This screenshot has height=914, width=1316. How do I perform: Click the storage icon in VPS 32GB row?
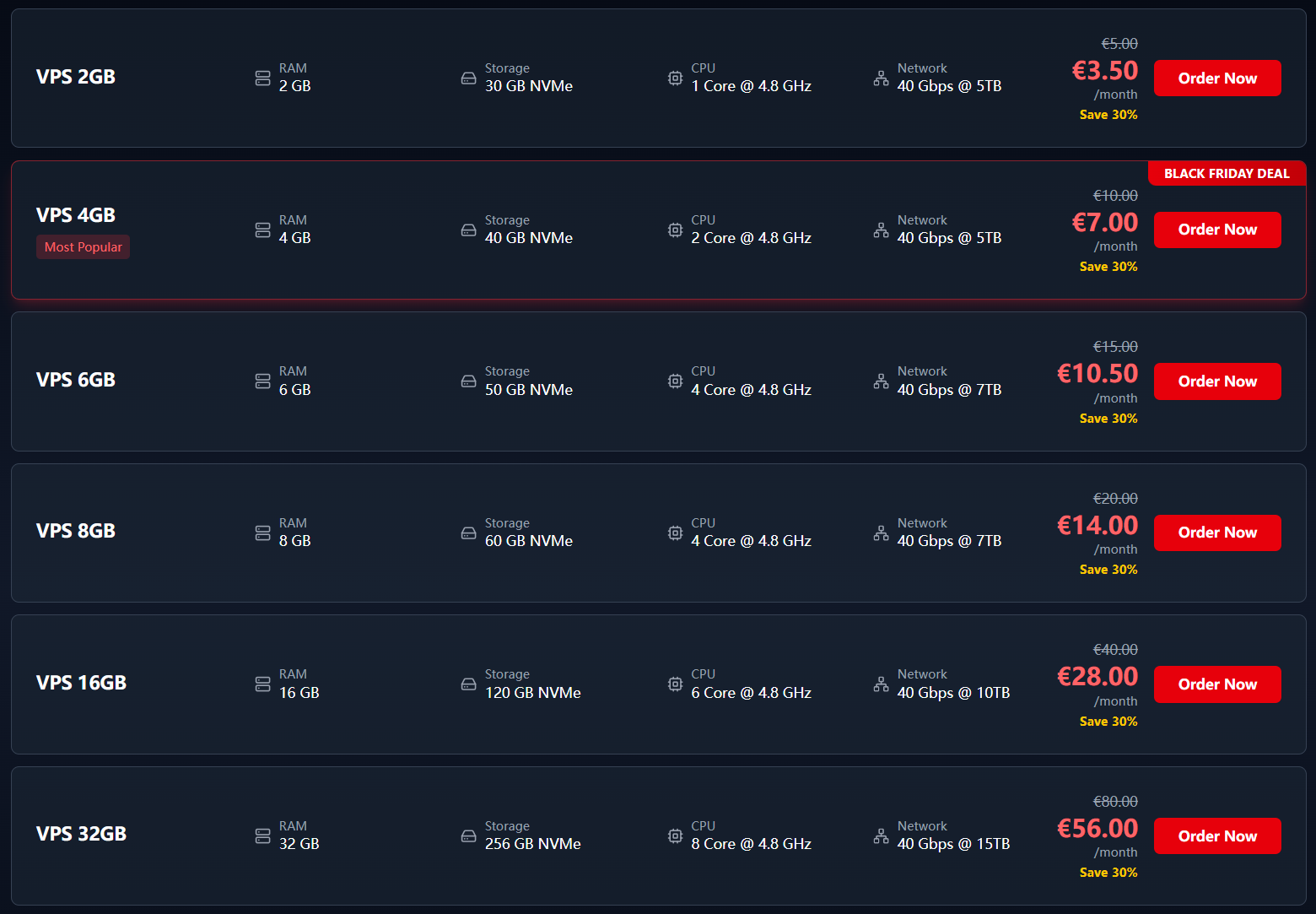click(468, 836)
